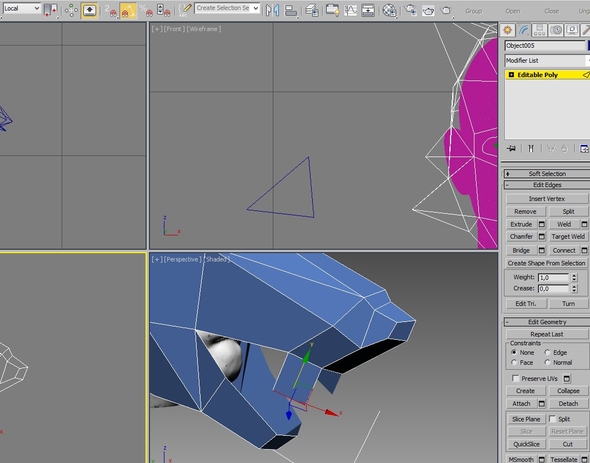
Task: Toggle the Spinner Snap icon
Action: [x=163, y=10]
